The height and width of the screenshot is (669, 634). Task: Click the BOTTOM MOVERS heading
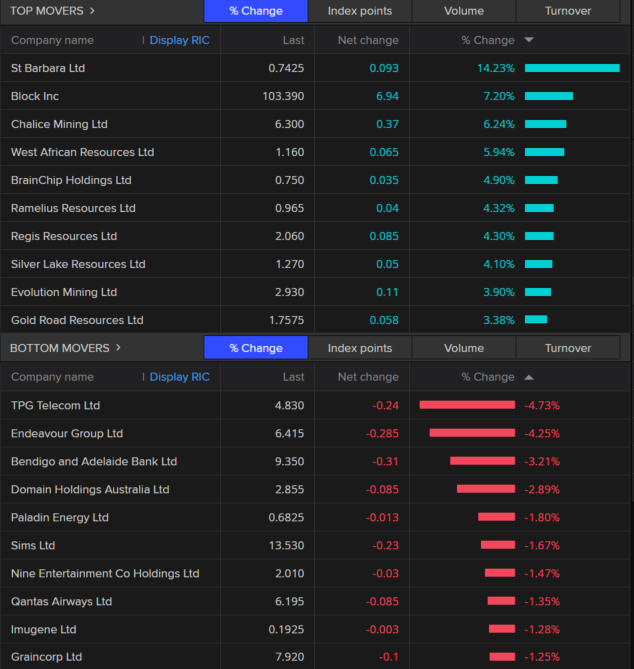pos(60,348)
